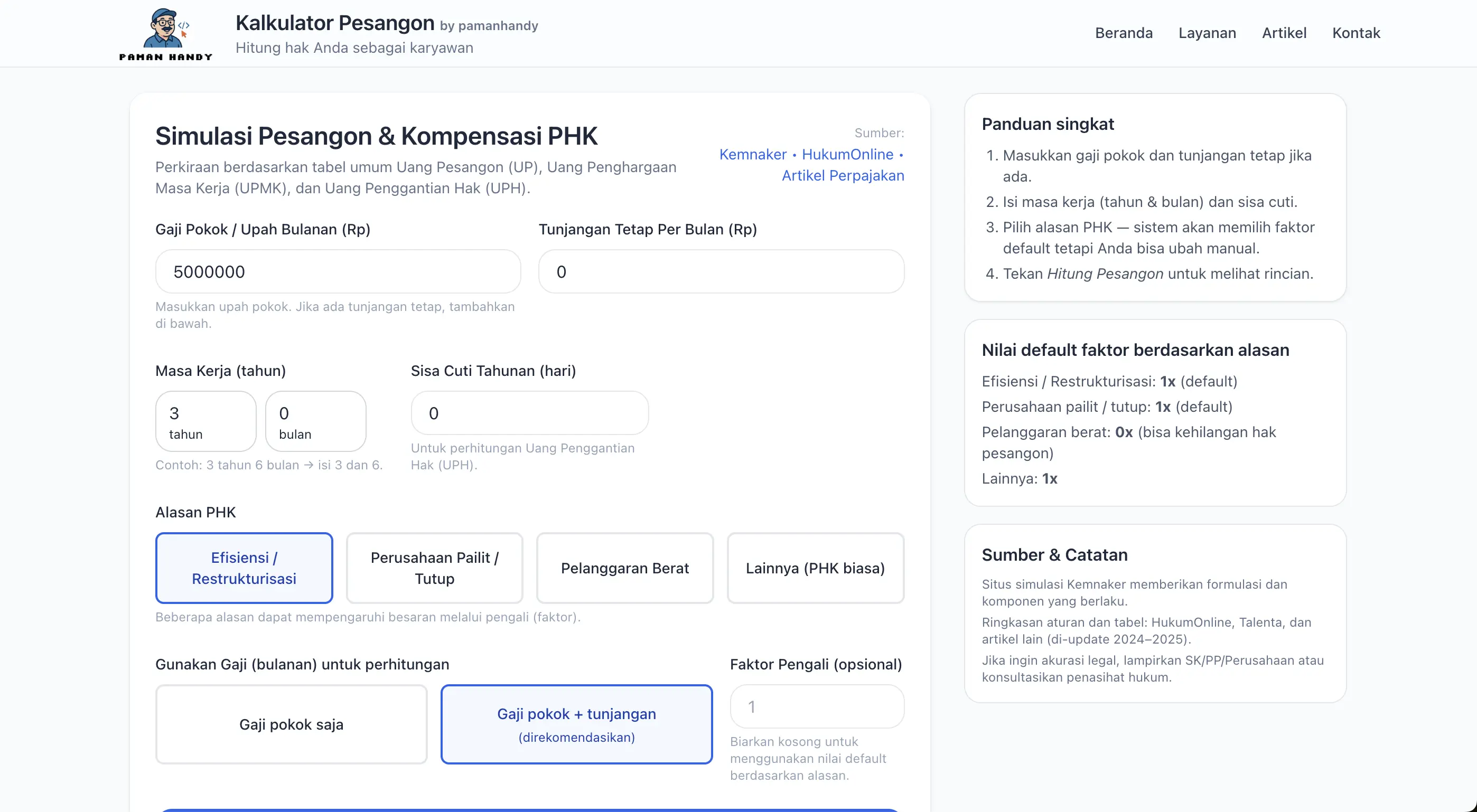Choose Perusahaan Pailit / Tutup option

(434, 568)
